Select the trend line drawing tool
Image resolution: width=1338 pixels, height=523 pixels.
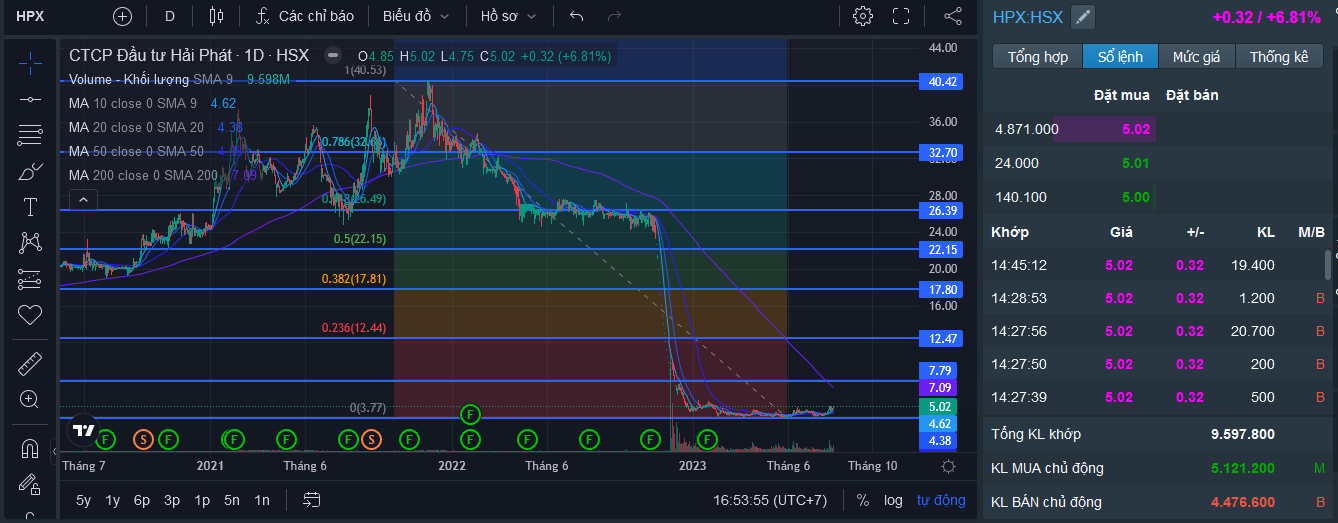click(x=30, y=99)
